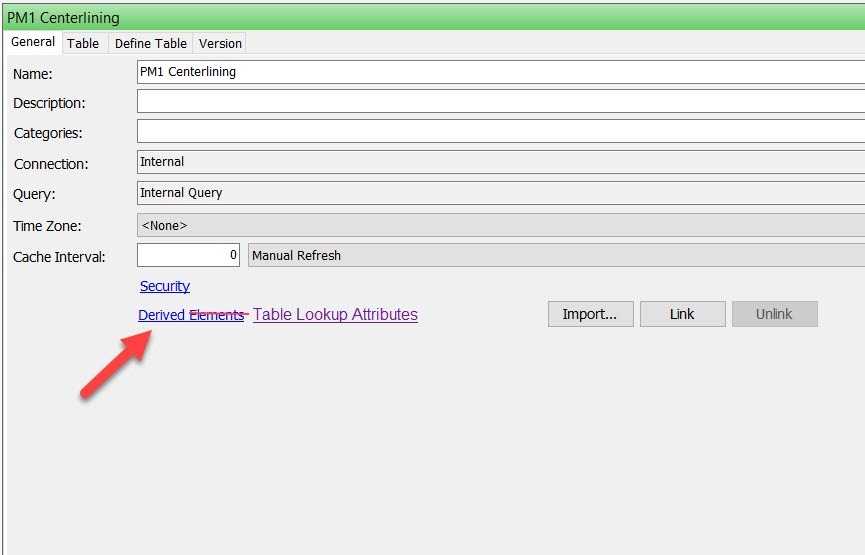The image size is (865, 555).
Task: Click the PM1 Centerlining green title bar
Action: (432, 17)
